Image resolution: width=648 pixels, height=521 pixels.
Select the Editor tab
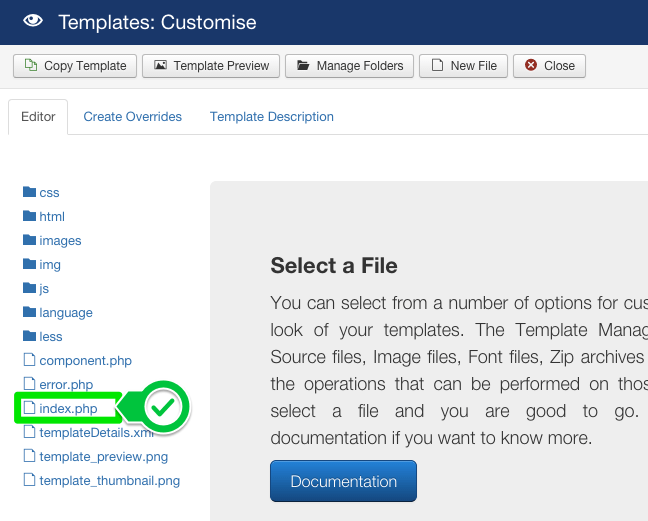click(38, 117)
